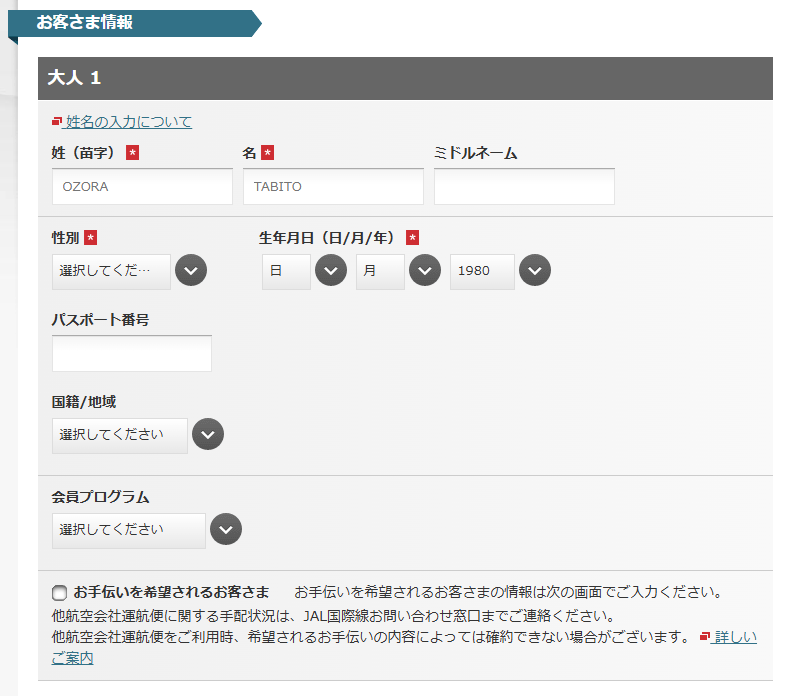This screenshot has height=696, width=786.
Task: Click the 大人 1 section header
Action: [406, 78]
